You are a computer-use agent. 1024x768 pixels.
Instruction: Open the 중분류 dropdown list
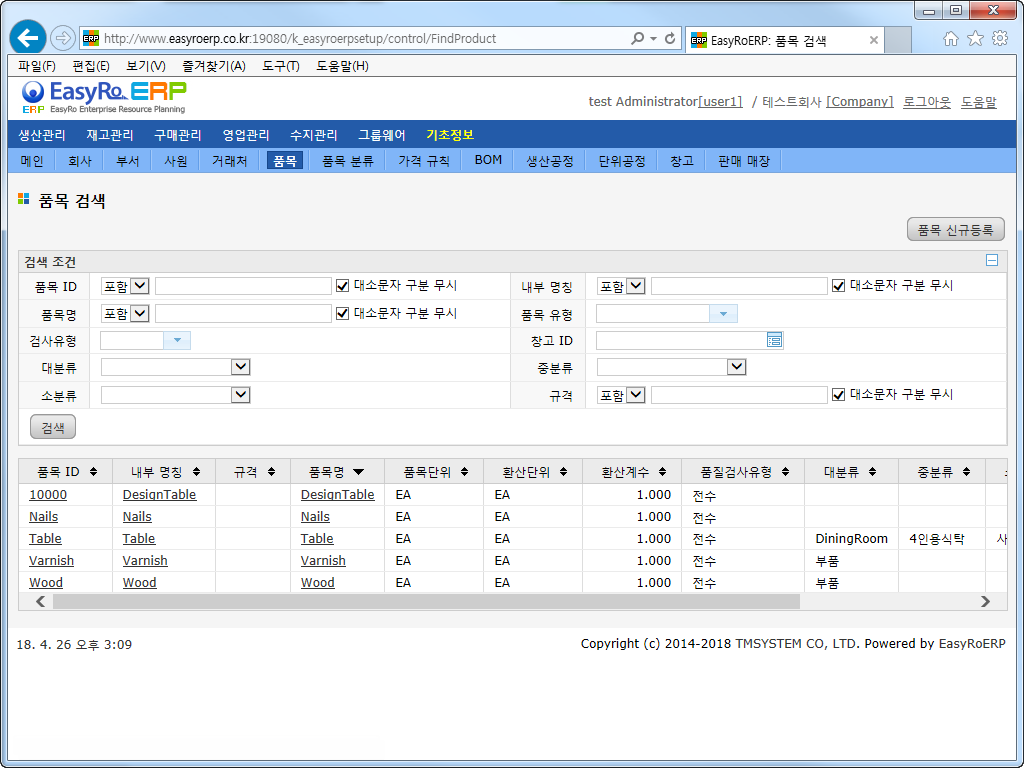736,368
